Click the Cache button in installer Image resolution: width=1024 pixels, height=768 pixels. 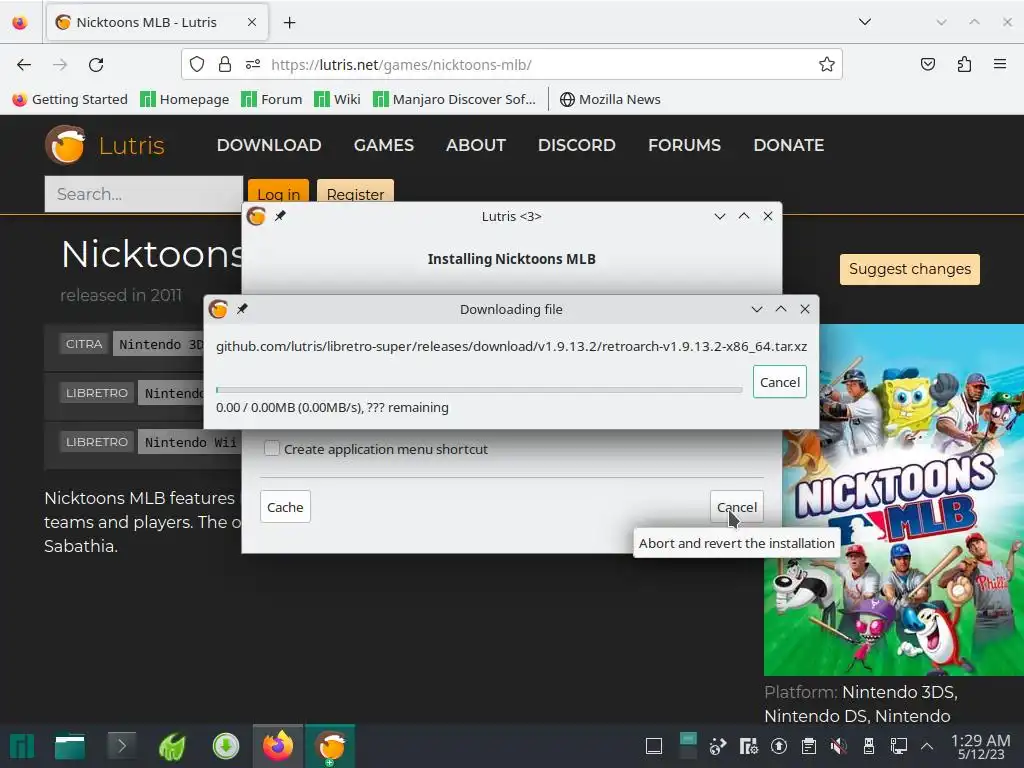[x=285, y=507]
